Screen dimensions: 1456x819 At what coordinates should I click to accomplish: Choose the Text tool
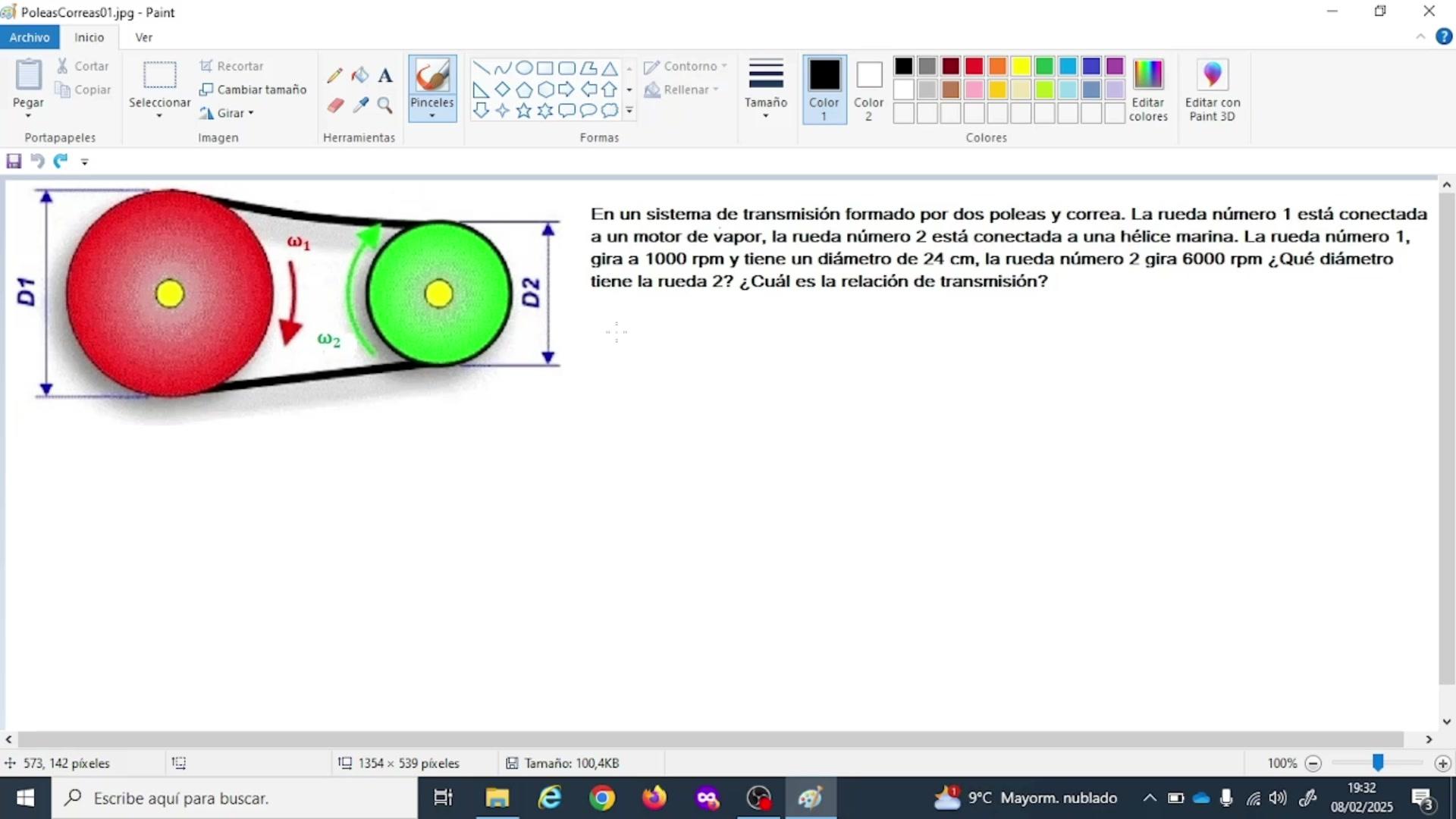point(385,75)
